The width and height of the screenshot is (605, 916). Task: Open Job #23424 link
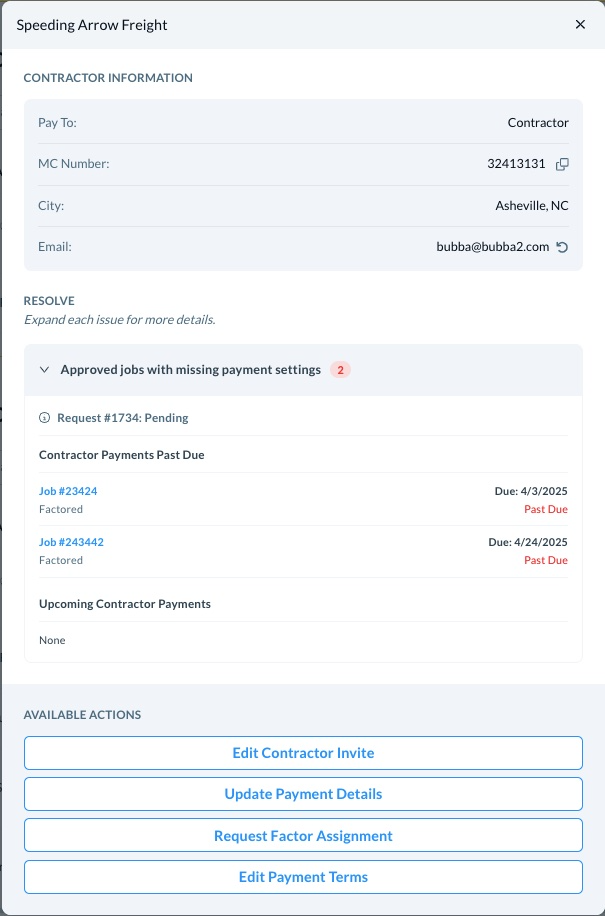click(68, 491)
